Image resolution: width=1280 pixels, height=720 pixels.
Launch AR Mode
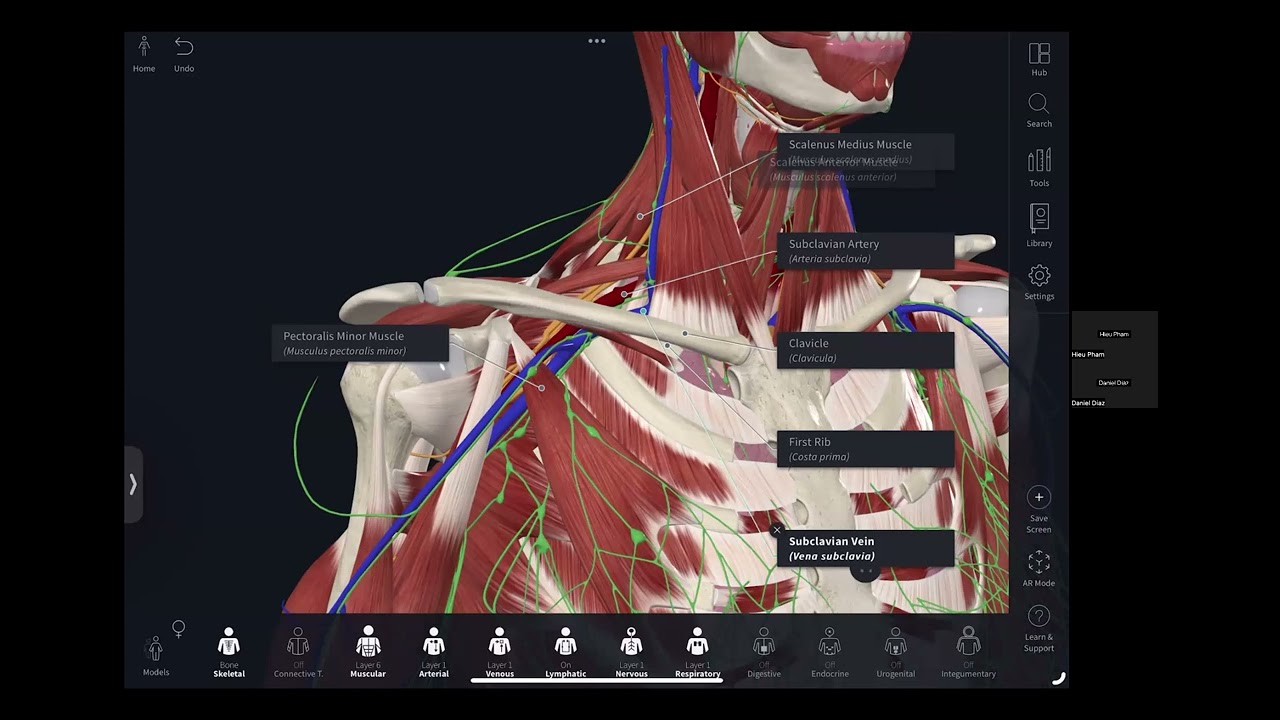(1039, 568)
